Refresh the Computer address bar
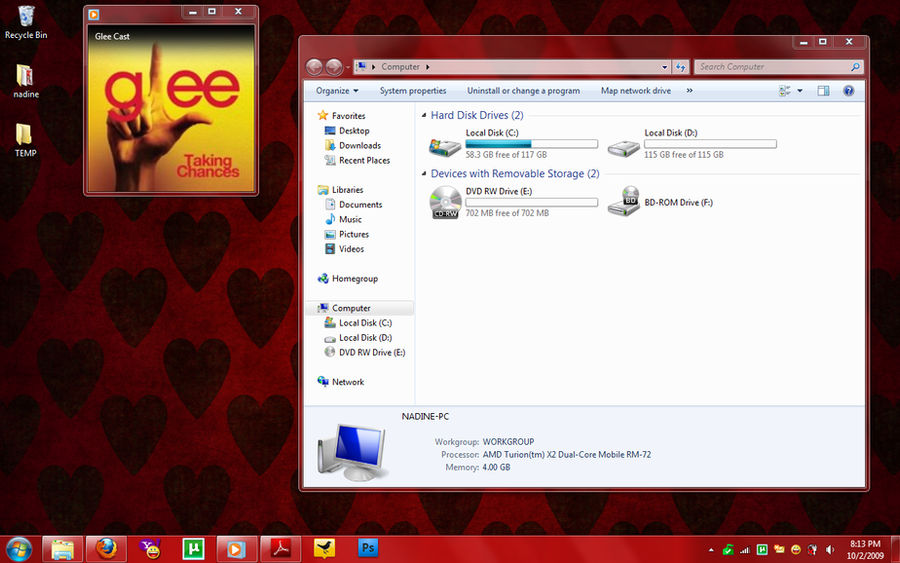Viewport: 900px width, 563px height. 681,67
